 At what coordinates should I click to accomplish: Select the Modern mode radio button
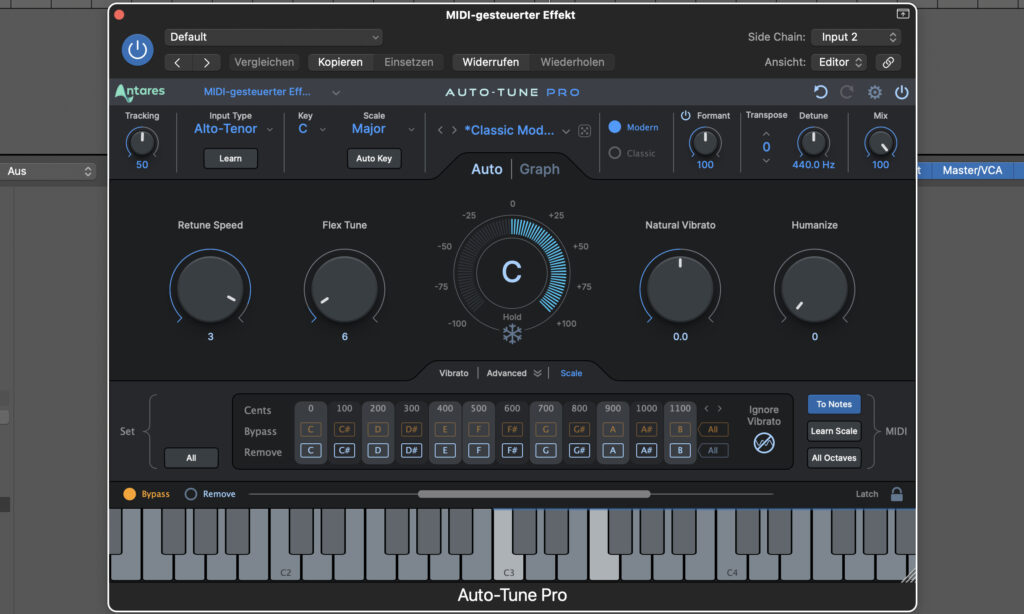pos(615,127)
